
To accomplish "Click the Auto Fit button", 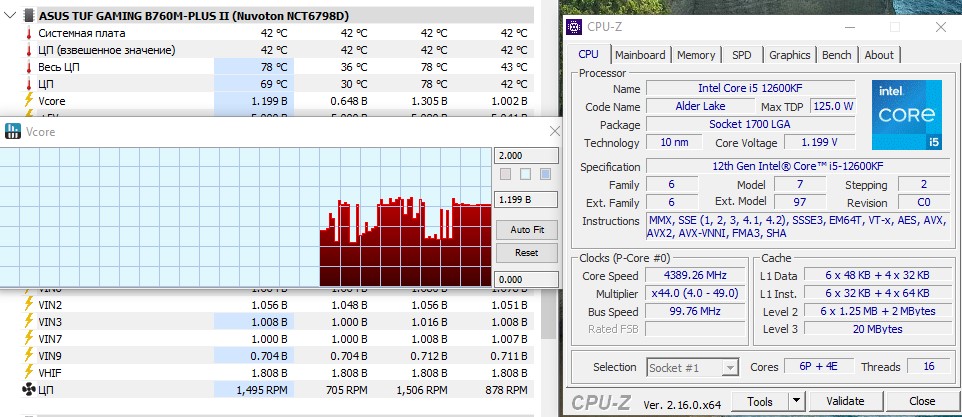I will click(x=527, y=231).
